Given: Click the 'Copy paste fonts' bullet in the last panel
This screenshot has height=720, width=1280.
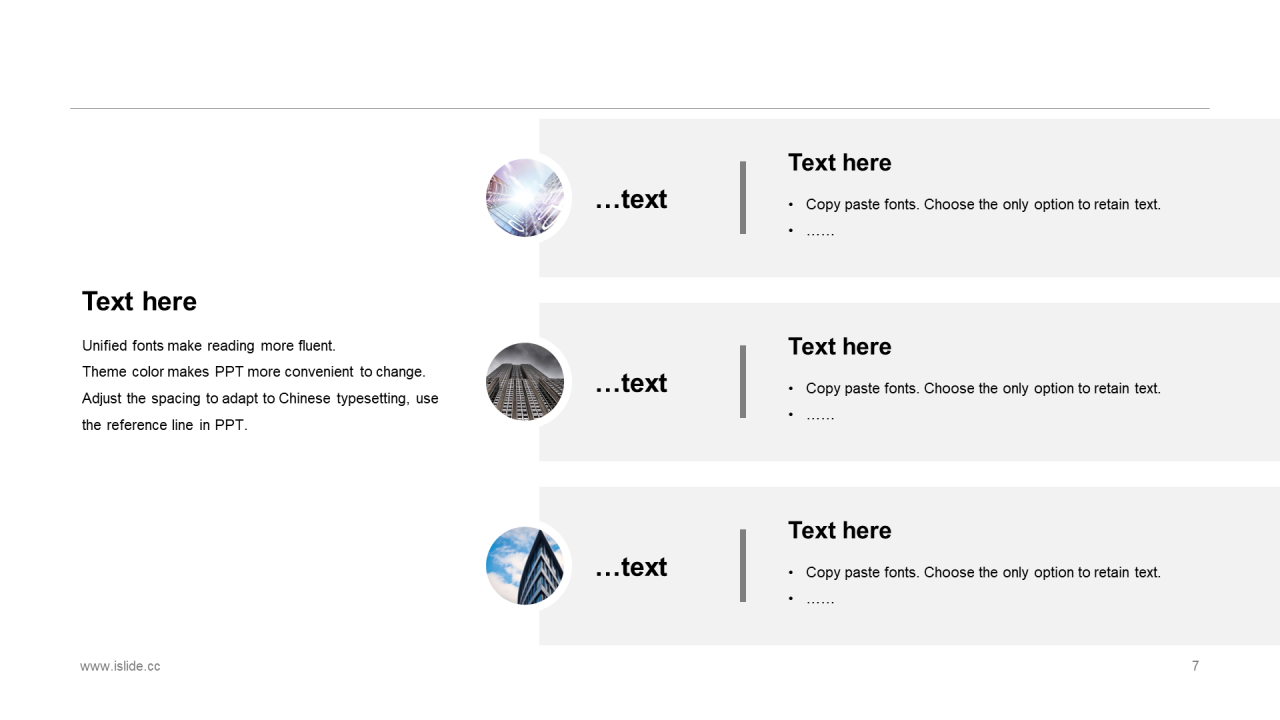Looking at the screenshot, I should click(x=983, y=573).
